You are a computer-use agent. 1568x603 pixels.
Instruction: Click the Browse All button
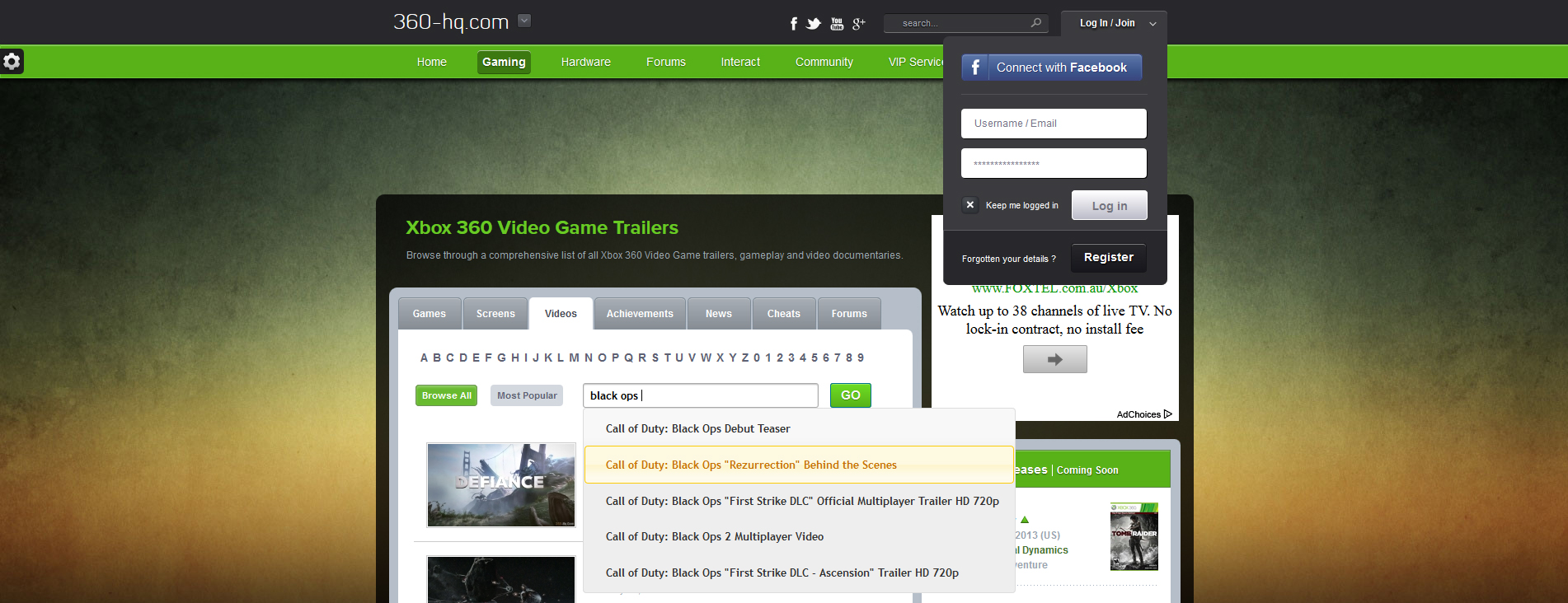click(x=447, y=395)
